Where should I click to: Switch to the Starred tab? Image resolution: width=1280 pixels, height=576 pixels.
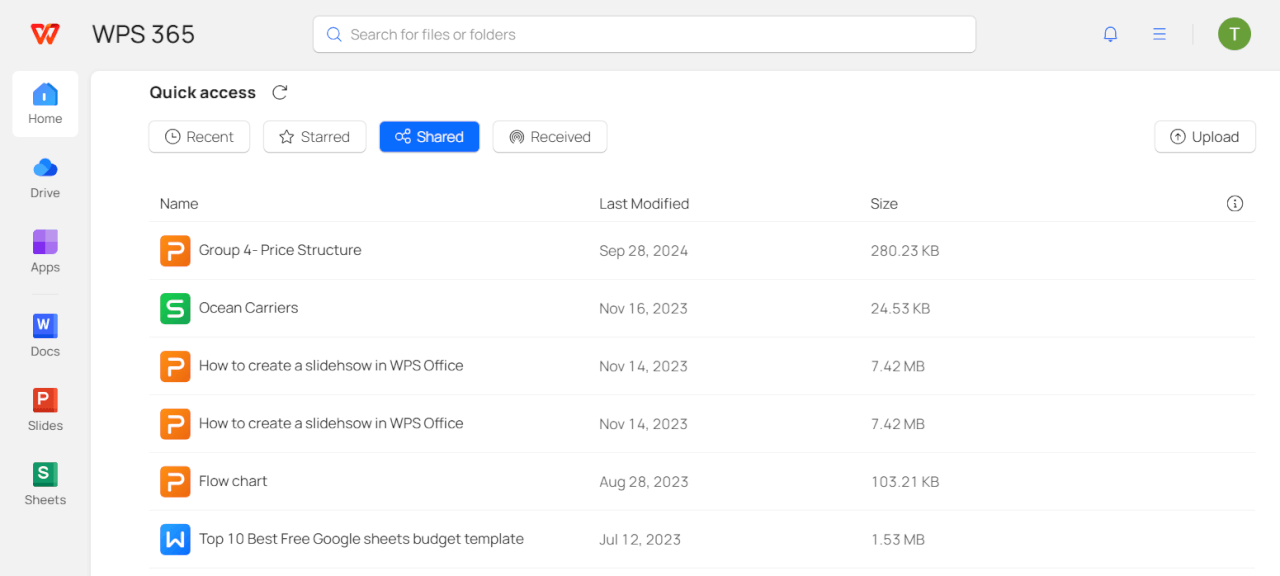(314, 137)
